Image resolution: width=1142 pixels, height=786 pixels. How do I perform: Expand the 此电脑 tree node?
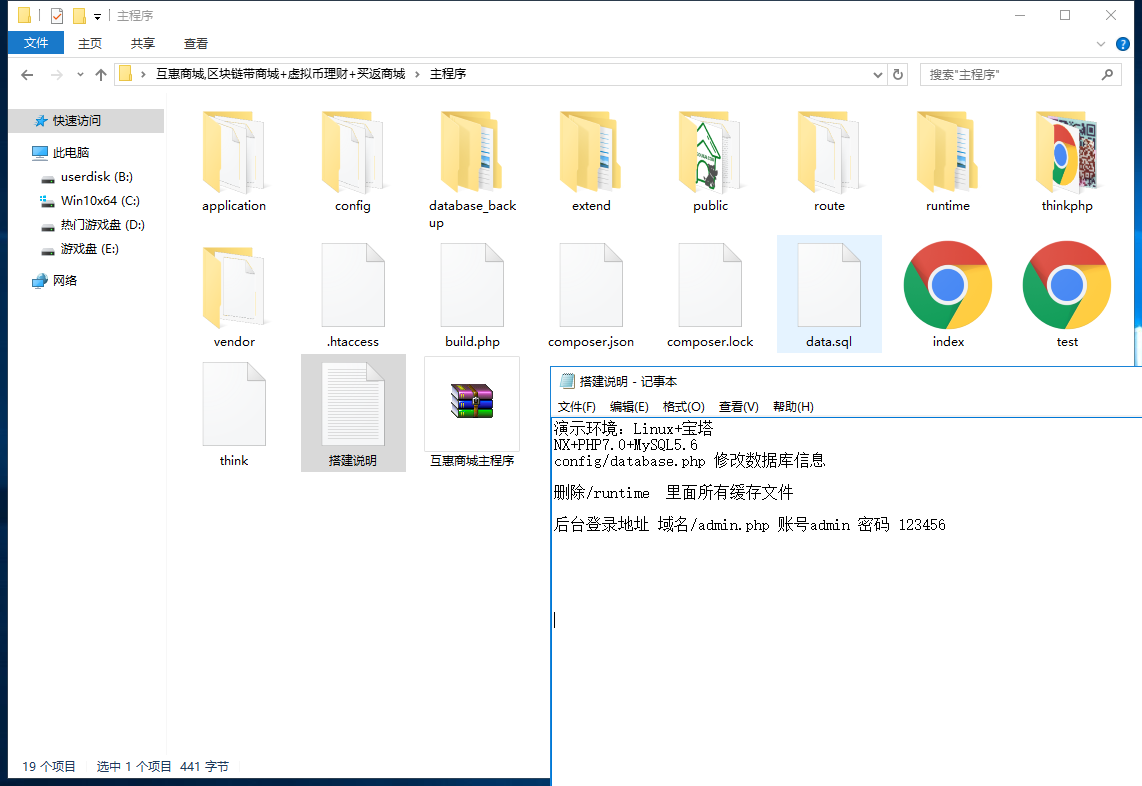22,150
